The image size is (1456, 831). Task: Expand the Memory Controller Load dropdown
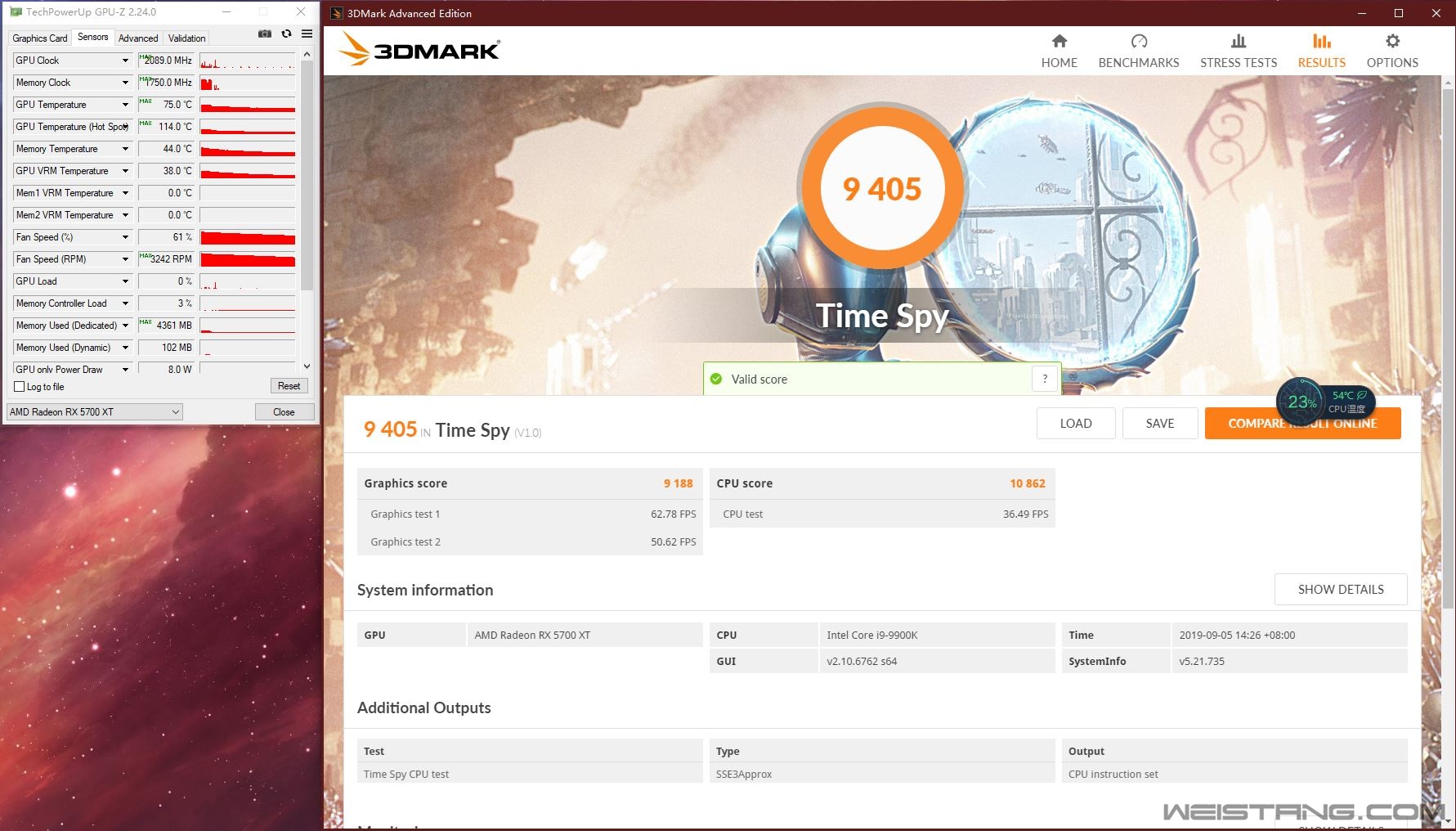pyautogui.click(x=125, y=303)
